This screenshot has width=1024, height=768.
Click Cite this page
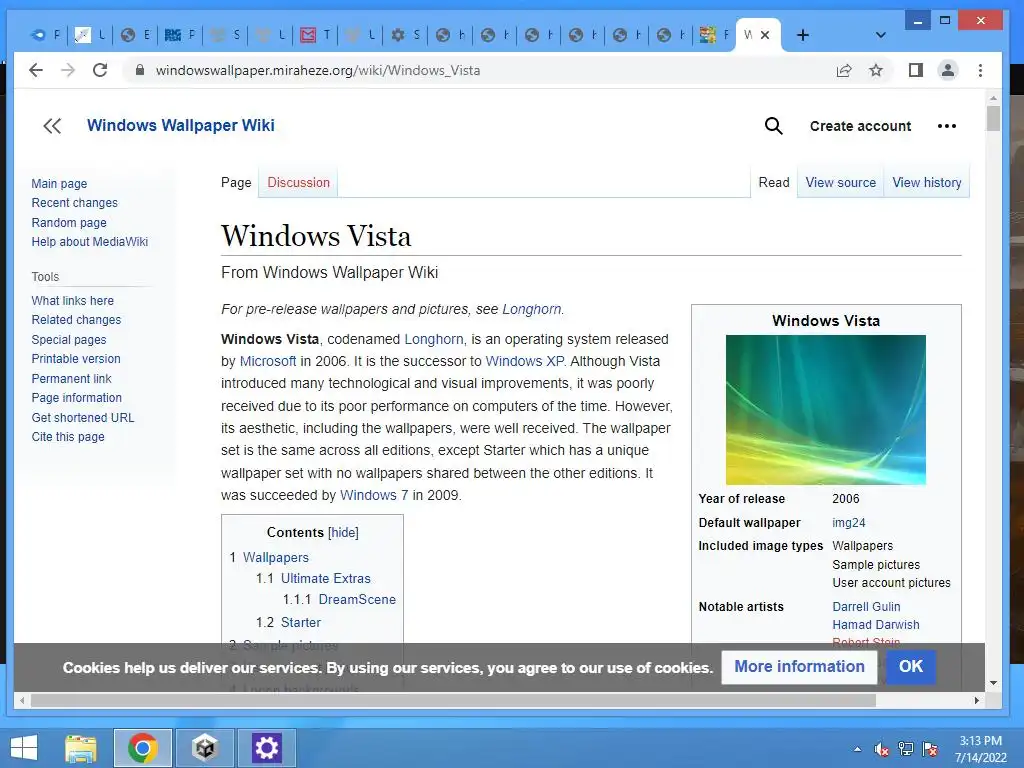pos(68,436)
